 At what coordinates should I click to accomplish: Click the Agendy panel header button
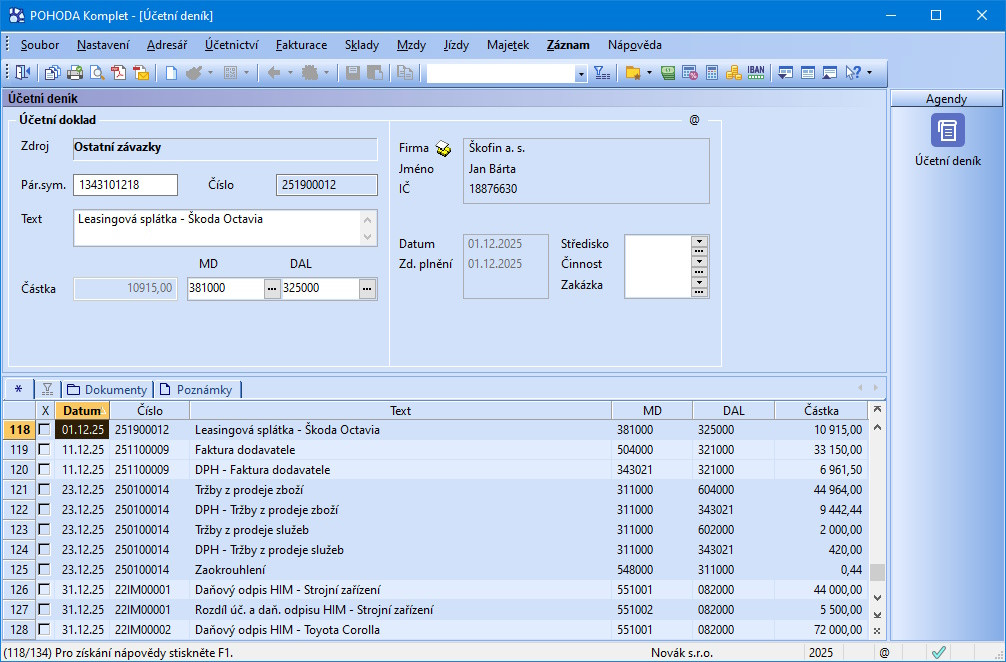(946, 99)
